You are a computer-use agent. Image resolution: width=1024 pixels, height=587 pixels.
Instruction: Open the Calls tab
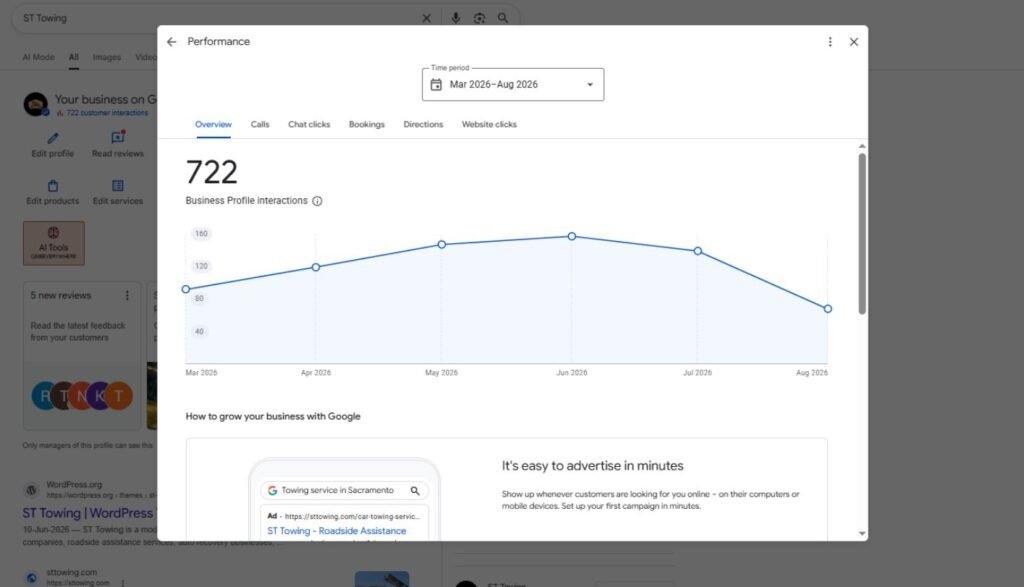point(260,124)
